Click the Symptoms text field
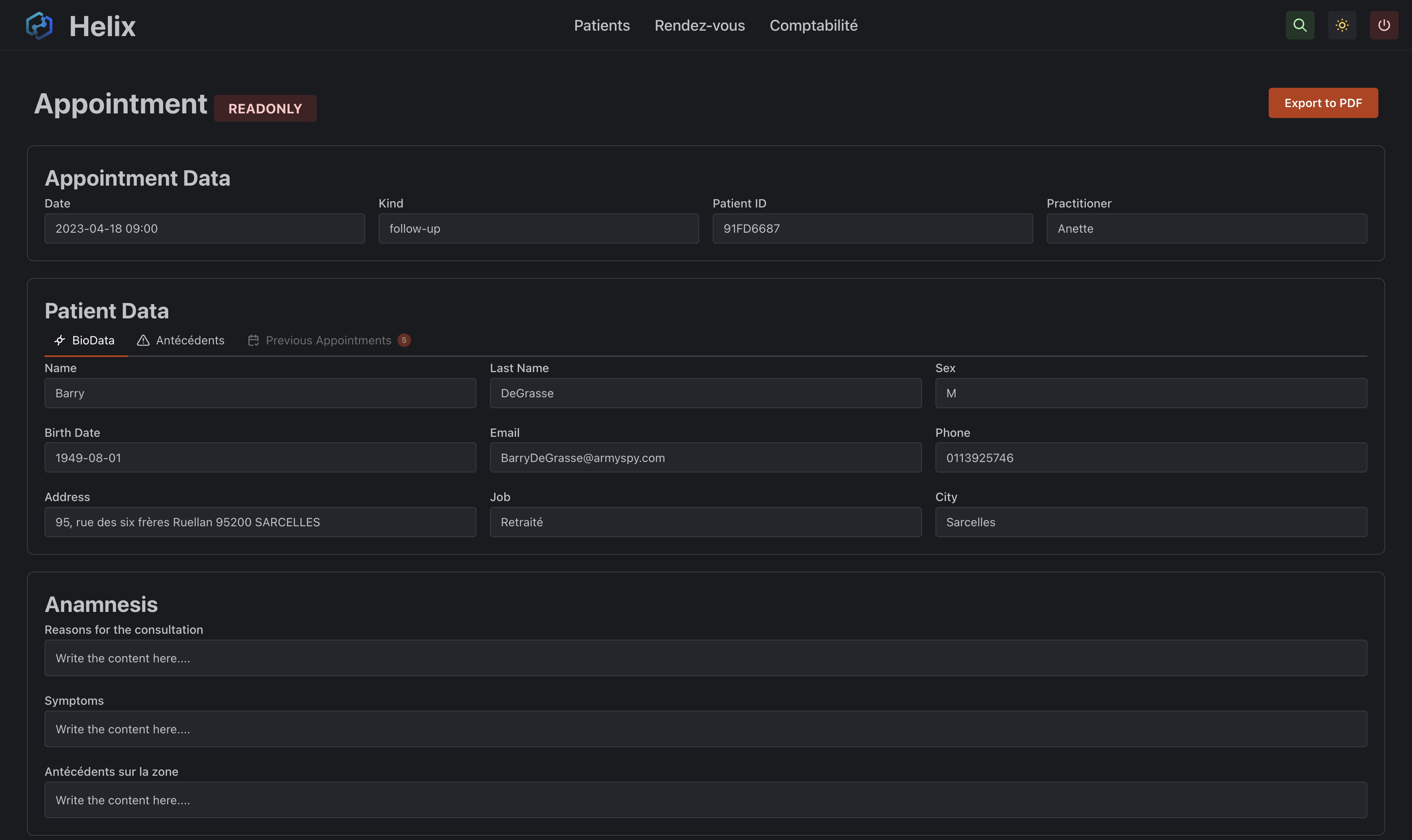Screen dimensions: 1412x840 pyautogui.click(x=705, y=729)
